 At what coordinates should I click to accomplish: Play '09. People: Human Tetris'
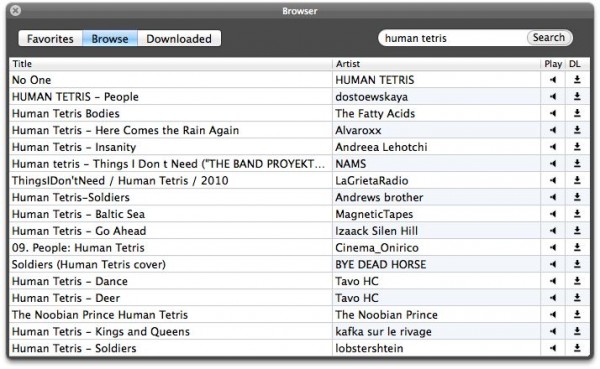[553, 248]
